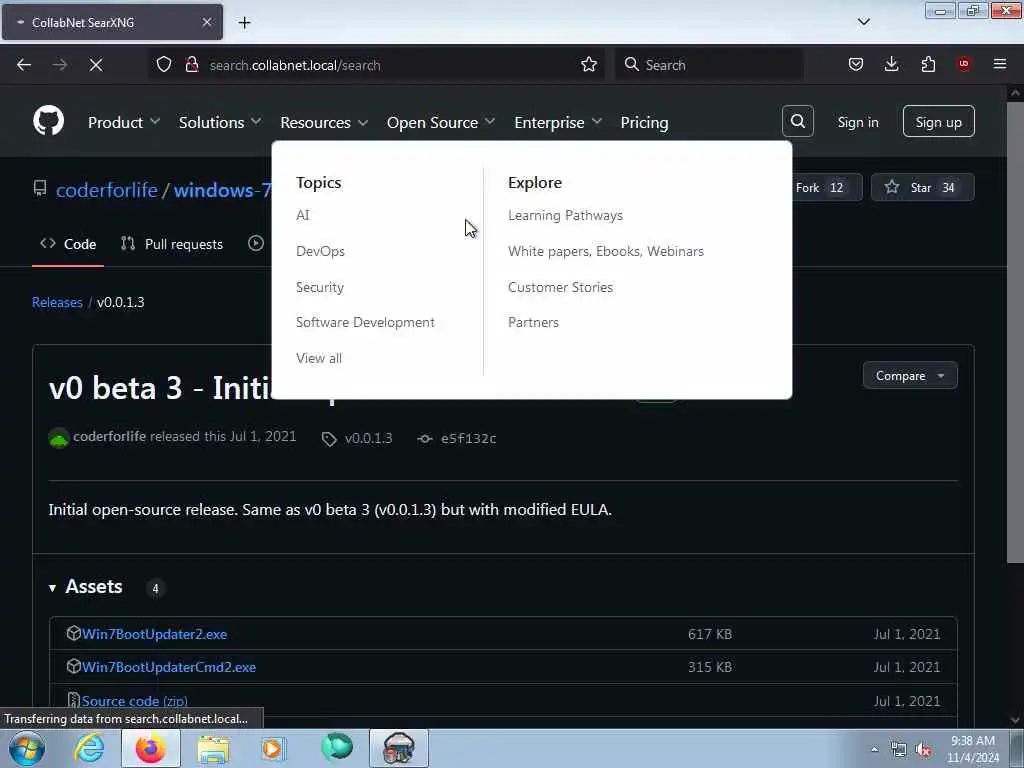1024x768 pixels.
Task: Click the tracking protection shield icon
Action: [164, 65]
